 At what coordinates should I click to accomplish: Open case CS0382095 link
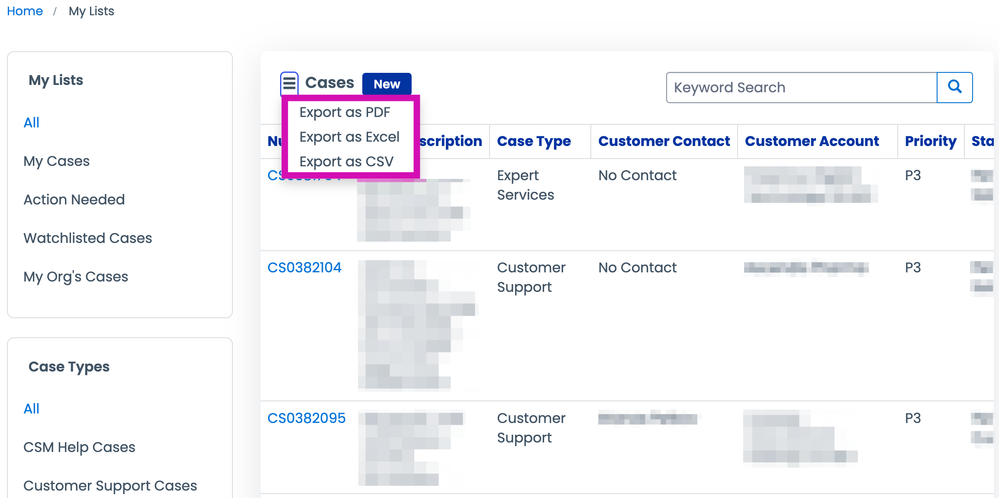pos(306,418)
